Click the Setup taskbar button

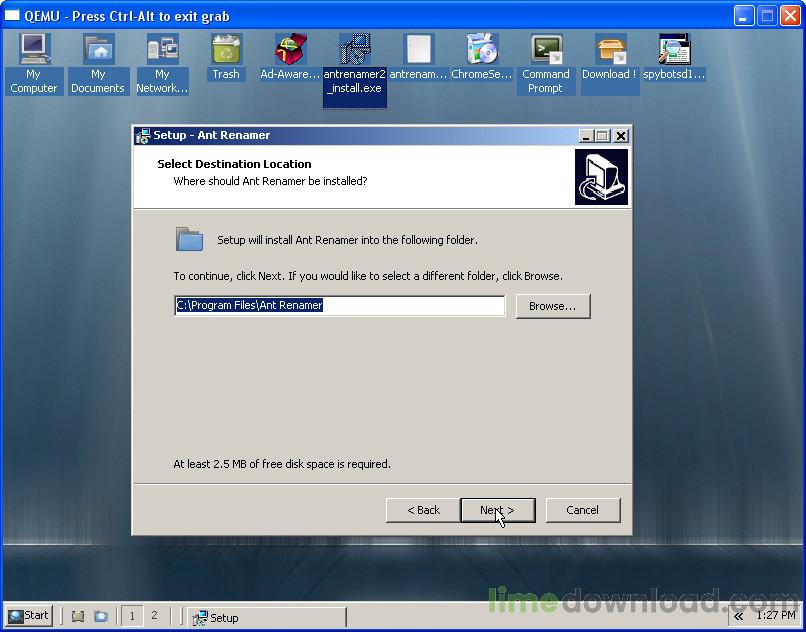pyautogui.click(x=266, y=617)
